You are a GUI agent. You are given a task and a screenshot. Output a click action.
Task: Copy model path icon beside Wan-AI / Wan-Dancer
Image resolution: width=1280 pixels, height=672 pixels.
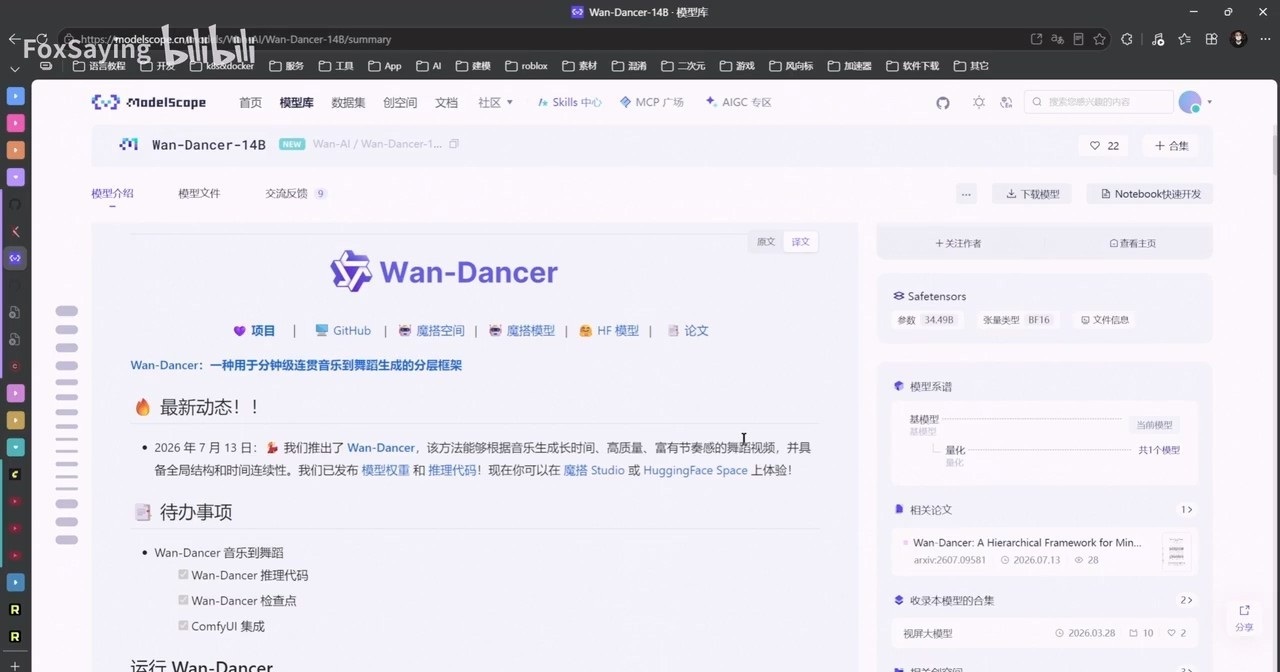click(x=454, y=144)
